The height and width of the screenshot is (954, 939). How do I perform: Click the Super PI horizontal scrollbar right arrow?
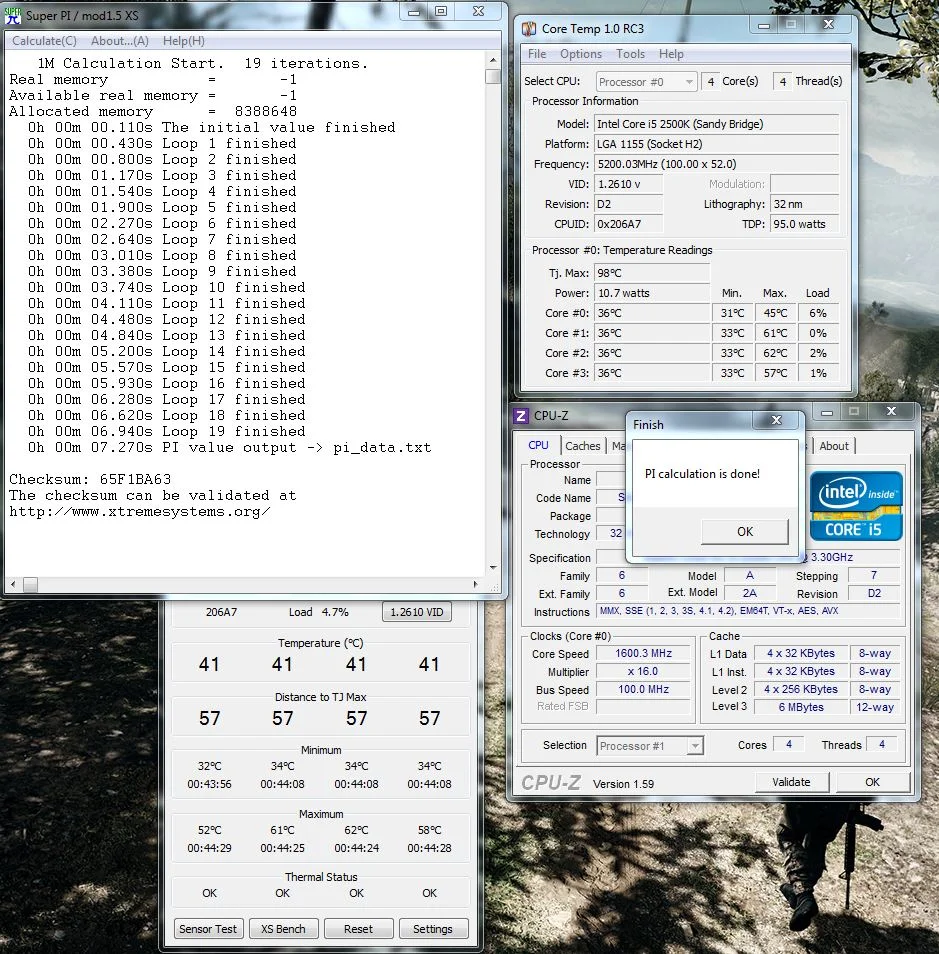click(476, 584)
